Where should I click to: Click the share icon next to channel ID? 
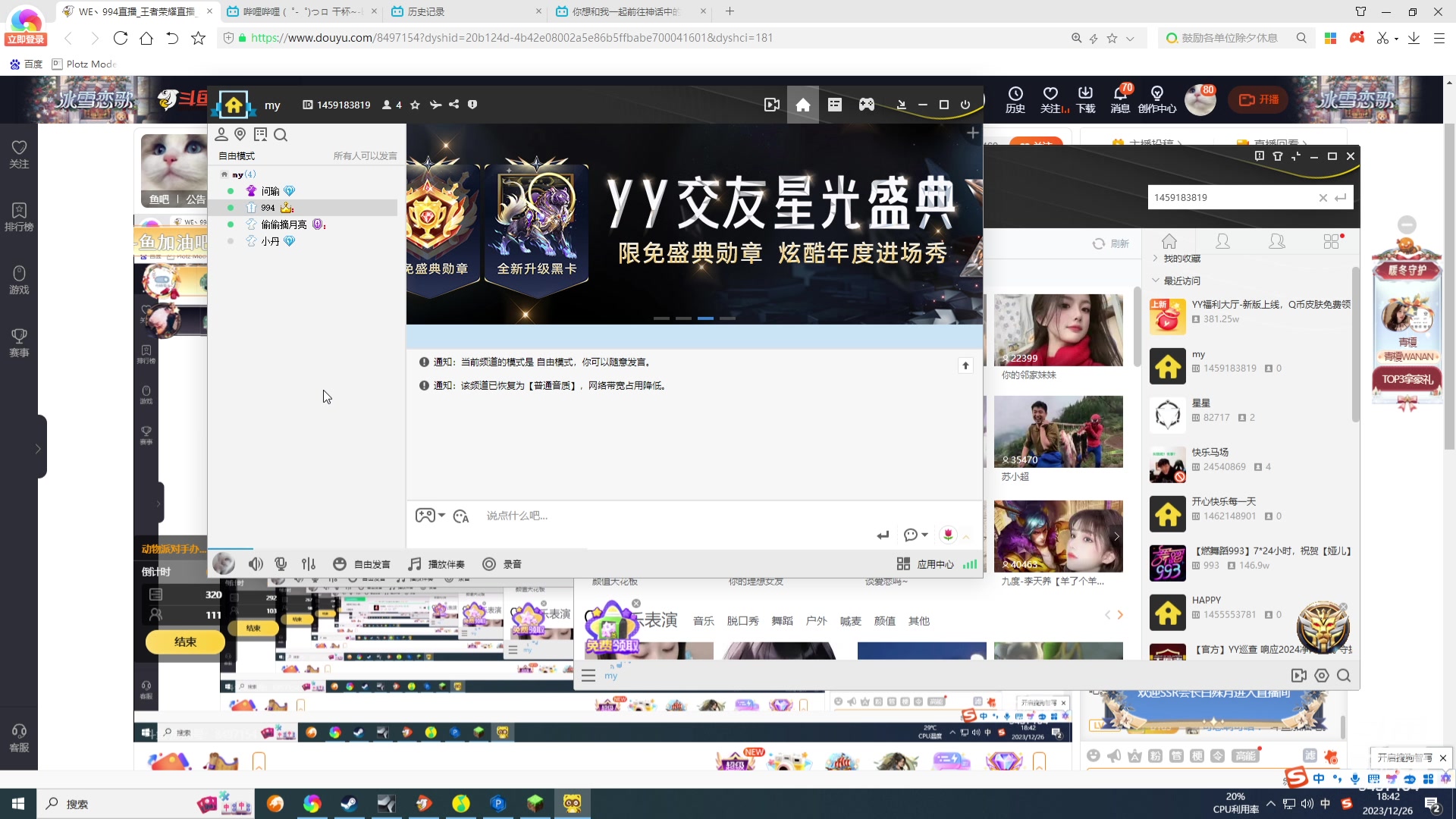coord(453,105)
